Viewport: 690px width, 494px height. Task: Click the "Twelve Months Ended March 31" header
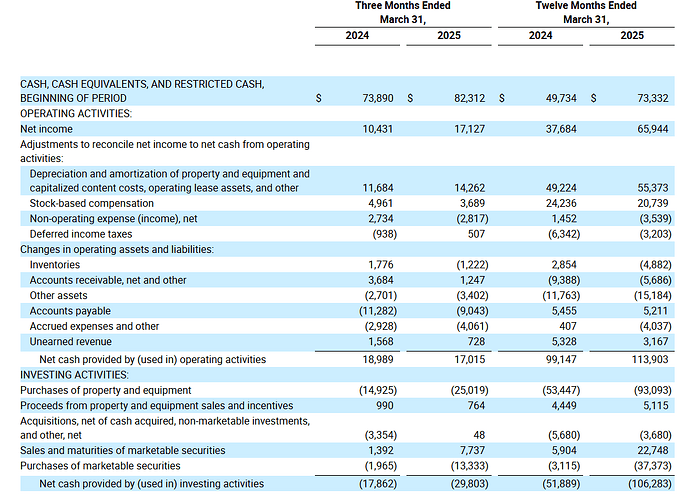pos(585,13)
